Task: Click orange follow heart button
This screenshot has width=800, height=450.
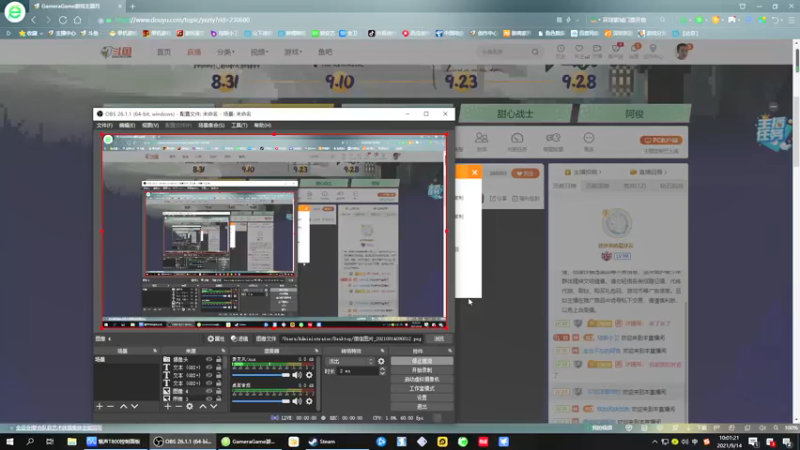Action: click(525, 173)
